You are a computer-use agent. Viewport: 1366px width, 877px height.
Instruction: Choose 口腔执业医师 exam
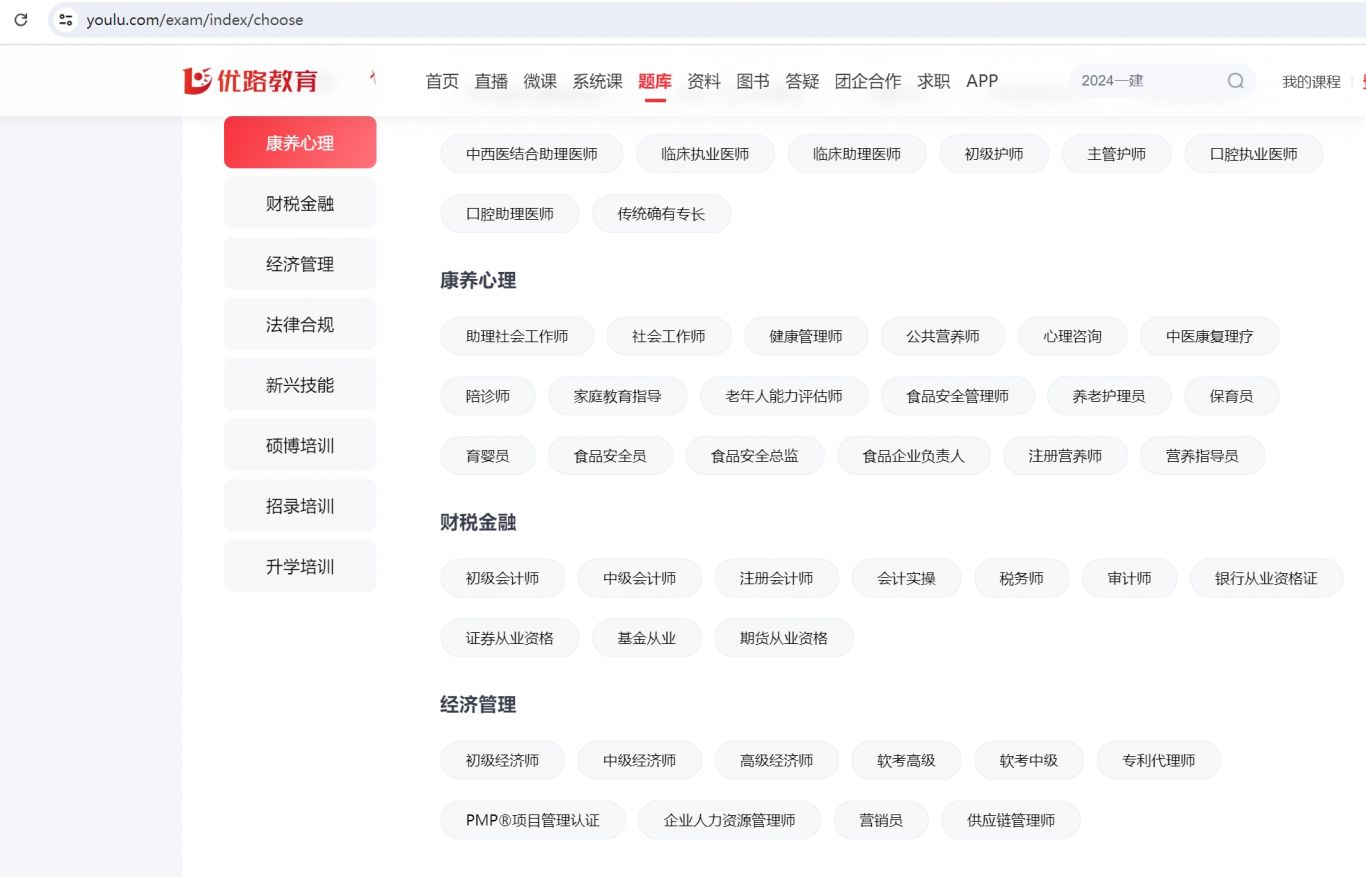point(1254,154)
